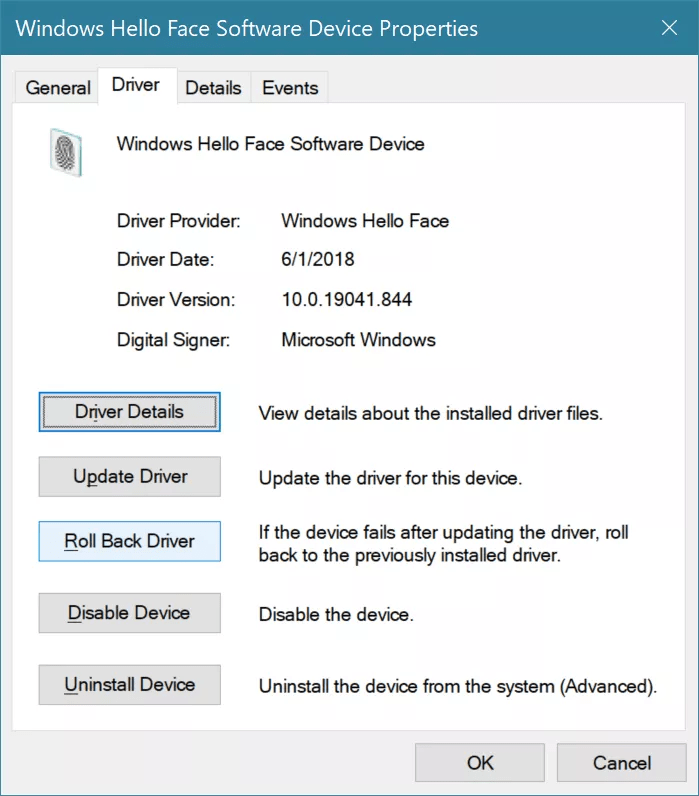Open Driver Details button
The width and height of the screenshot is (699, 796).
click(129, 412)
